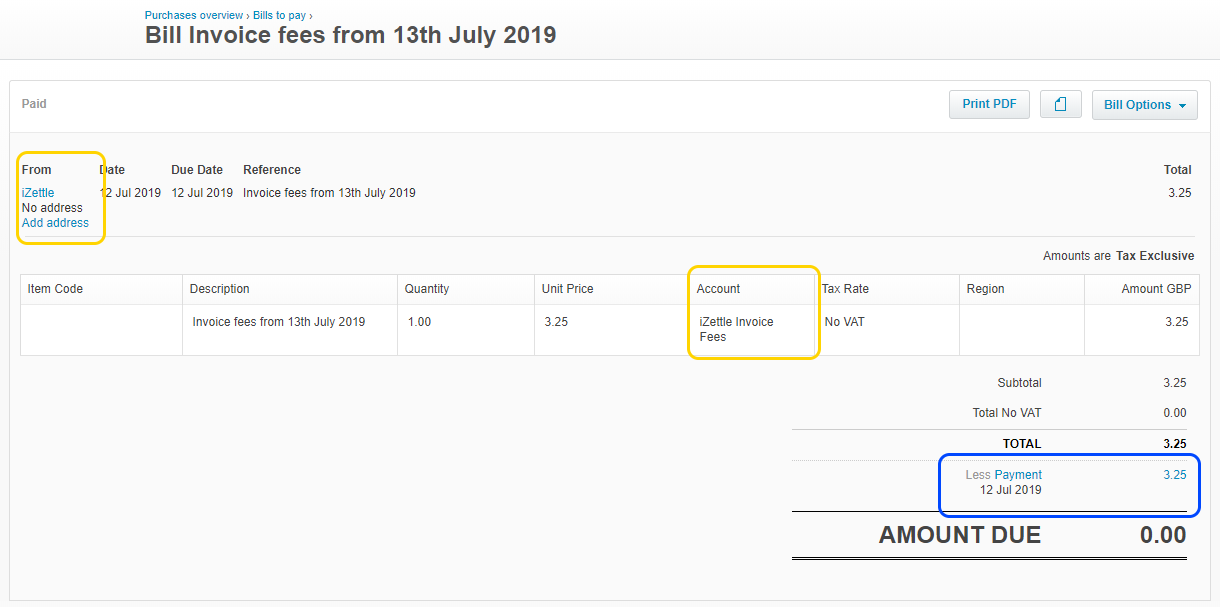Select the line item description cell
Image resolution: width=1220 pixels, height=607 pixels.
pyautogui.click(x=279, y=322)
